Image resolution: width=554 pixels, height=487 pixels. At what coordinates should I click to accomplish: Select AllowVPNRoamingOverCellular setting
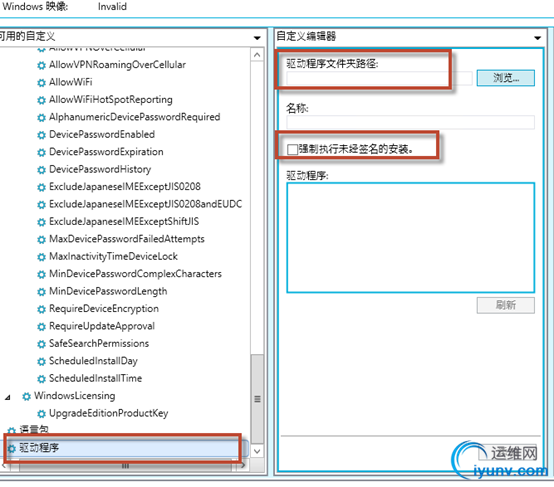point(117,65)
